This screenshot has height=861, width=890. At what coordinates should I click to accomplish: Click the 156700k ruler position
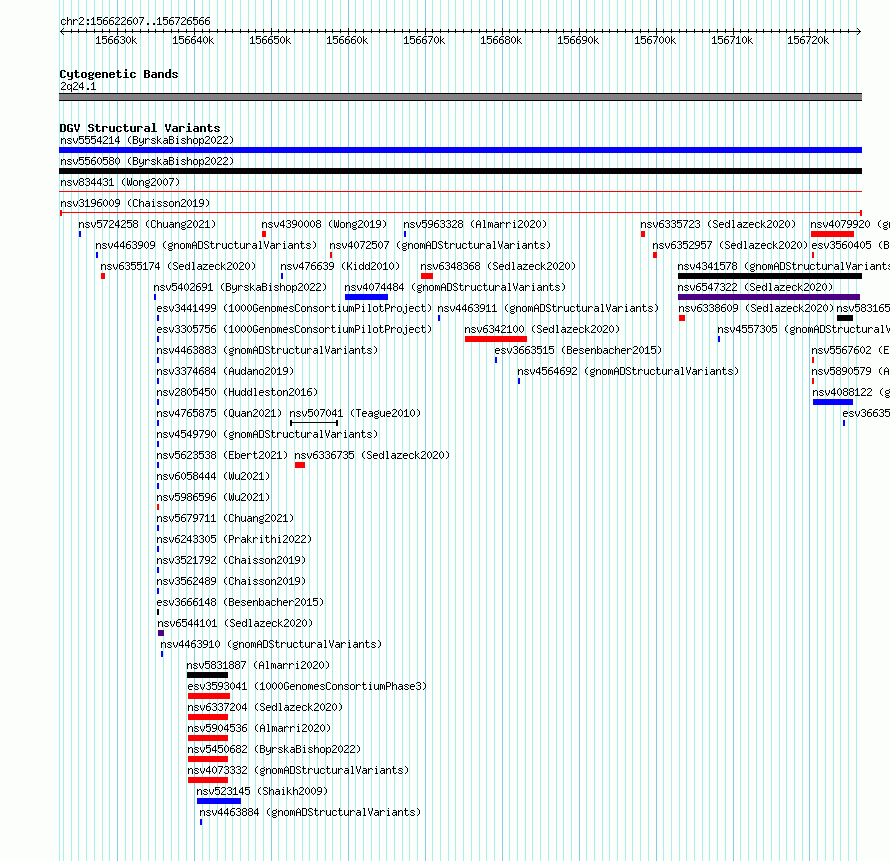click(x=655, y=40)
